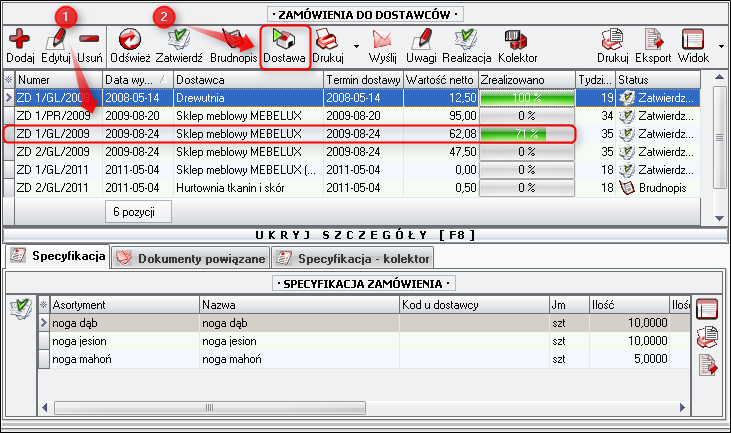Approve the order using Zatwierdź
The image size is (731, 433).
point(179,45)
